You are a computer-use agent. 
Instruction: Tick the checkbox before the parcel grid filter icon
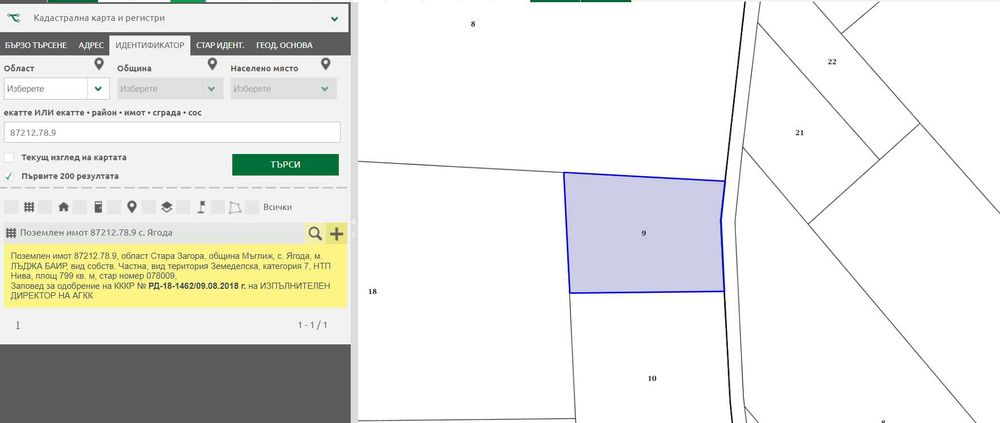coord(11,207)
